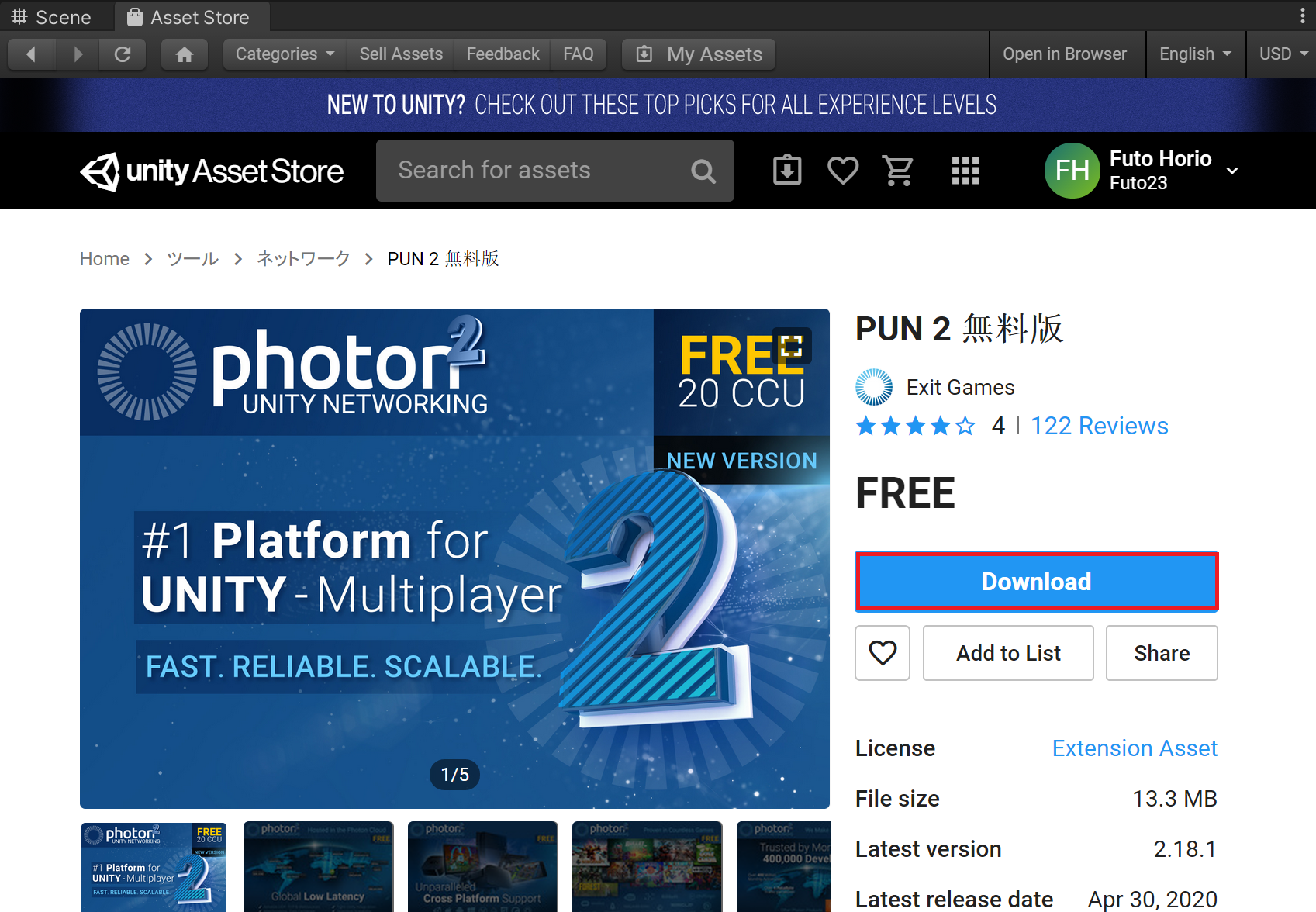Open the Categories dropdown
This screenshot has height=912, width=1316.
285,54
